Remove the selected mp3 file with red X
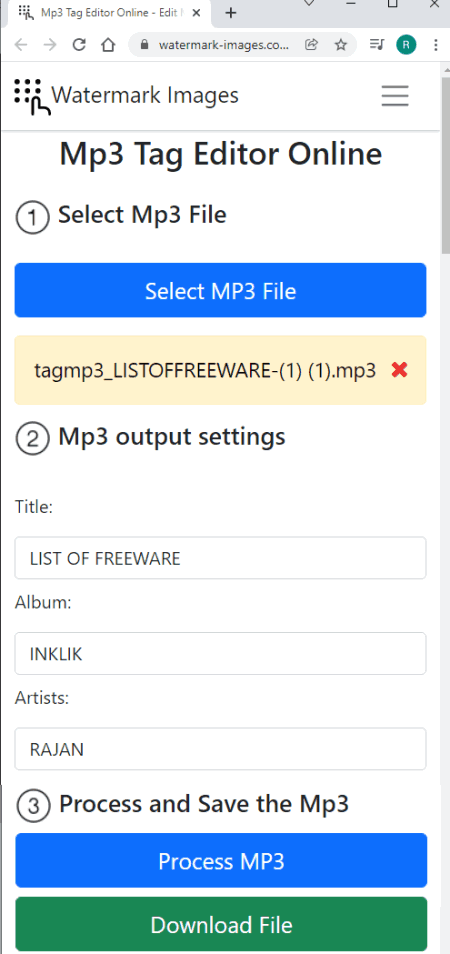Image resolution: width=450 pixels, height=954 pixels. click(x=400, y=369)
